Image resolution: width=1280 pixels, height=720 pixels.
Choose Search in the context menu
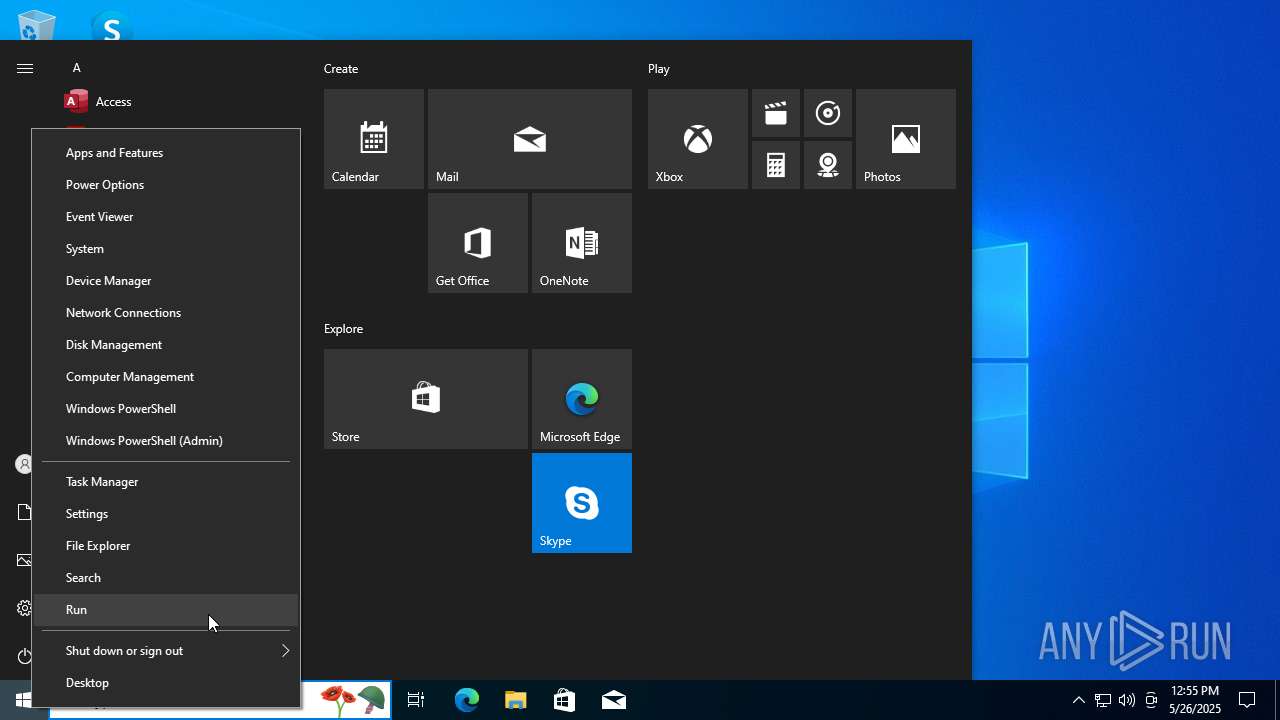tap(166, 578)
